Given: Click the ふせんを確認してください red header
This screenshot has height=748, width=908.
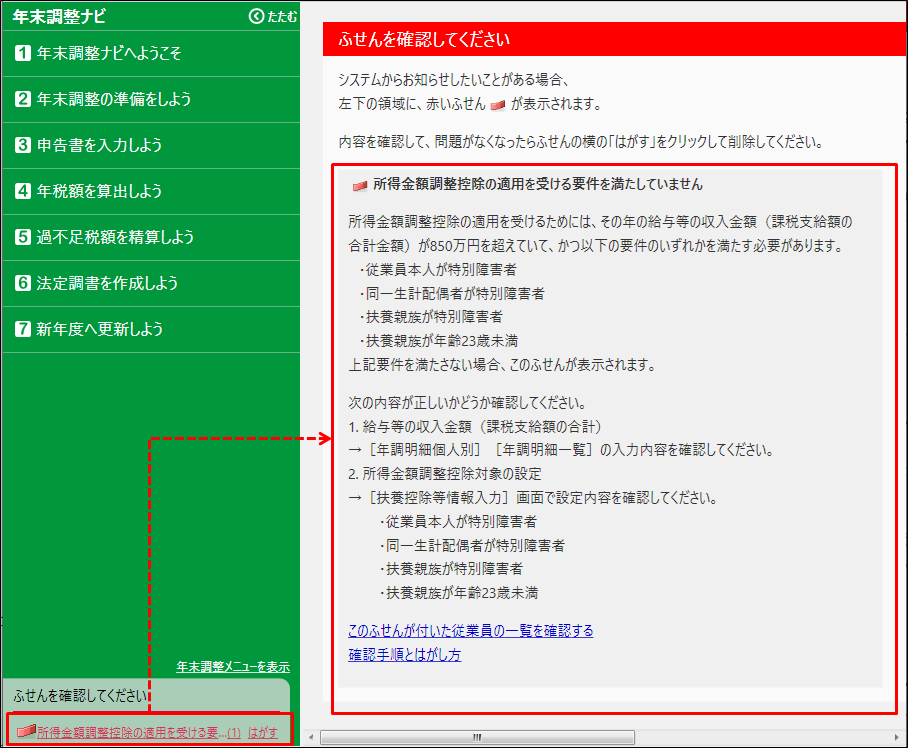Looking at the screenshot, I should [615, 39].
